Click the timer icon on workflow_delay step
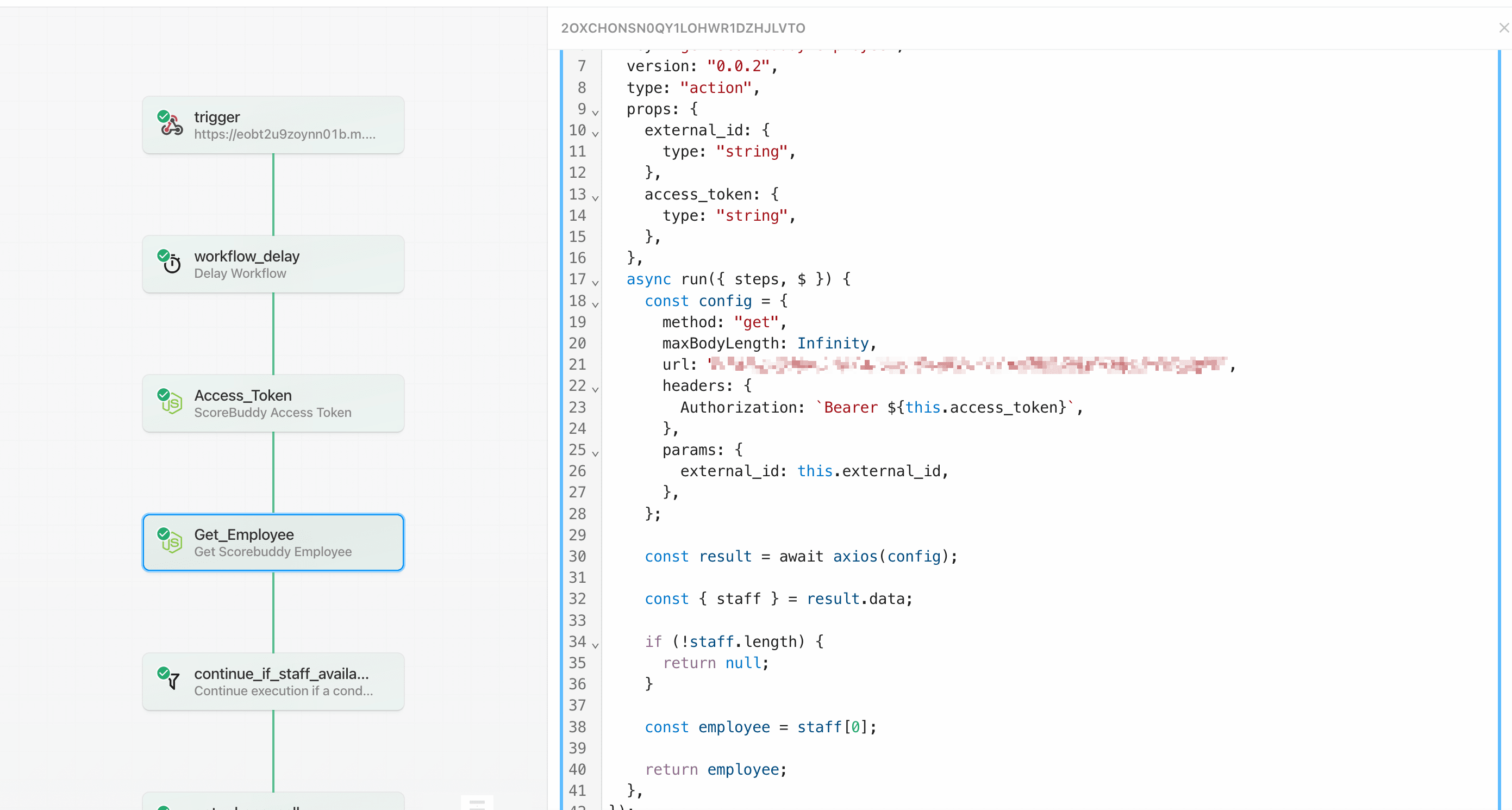The image size is (1512, 810). point(173,265)
